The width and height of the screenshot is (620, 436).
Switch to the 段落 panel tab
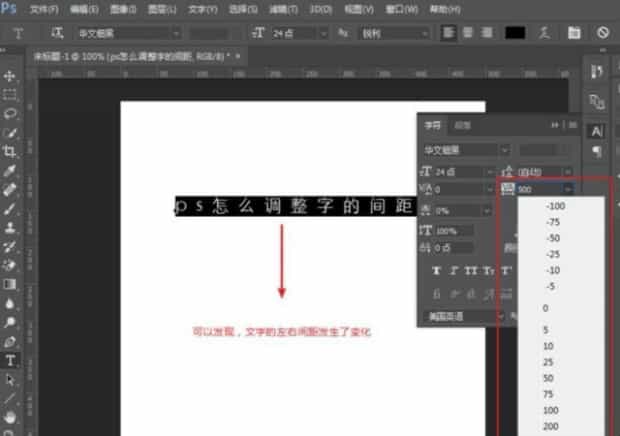(x=462, y=125)
